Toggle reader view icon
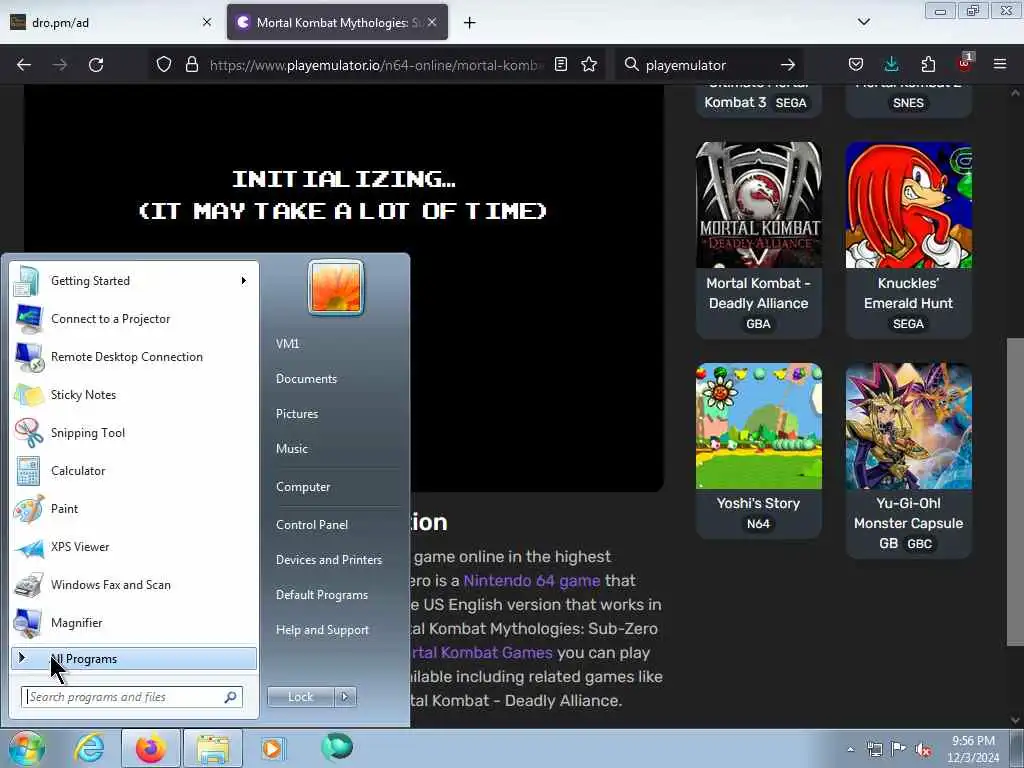The height and width of the screenshot is (768, 1024). (x=561, y=64)
